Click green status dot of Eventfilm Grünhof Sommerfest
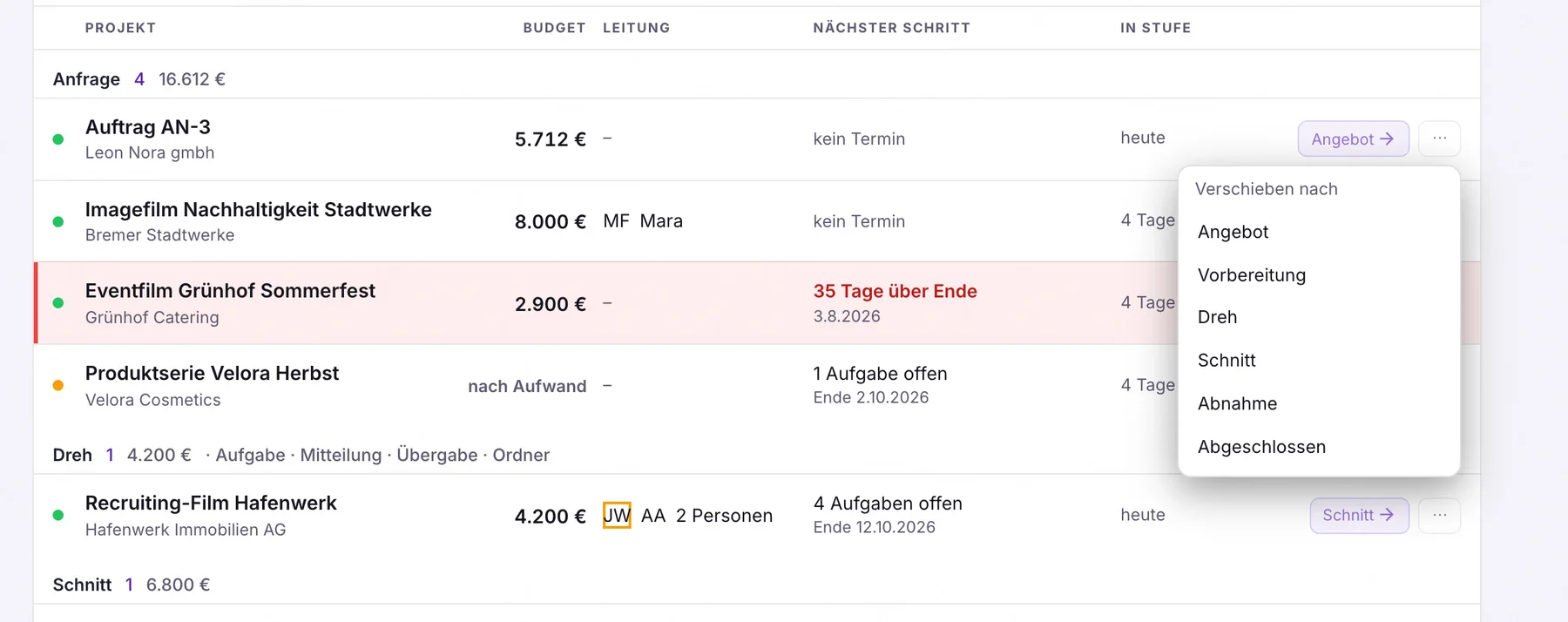The height and width of the screenshot is (622, 1568). (x=58, y=303)
